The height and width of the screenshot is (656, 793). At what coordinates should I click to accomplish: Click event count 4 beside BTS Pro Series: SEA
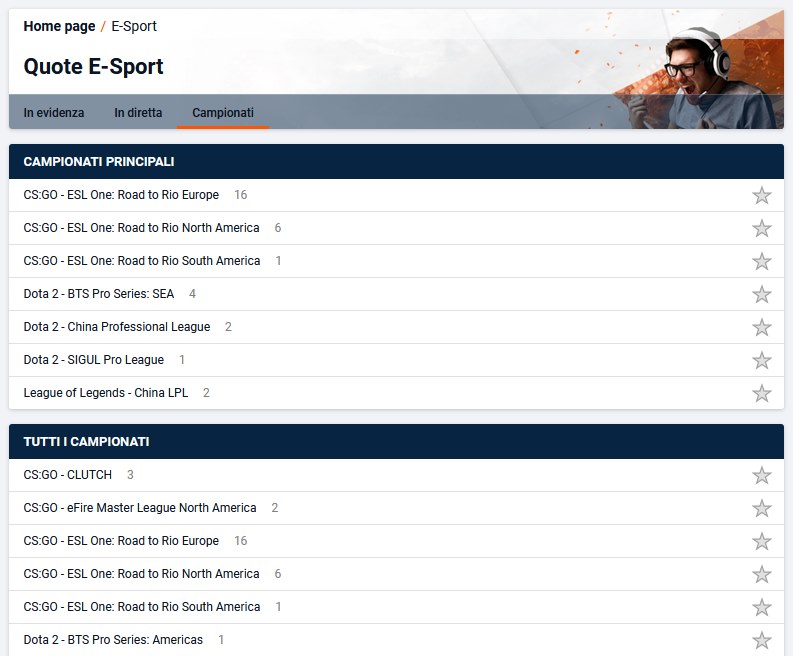192,293
